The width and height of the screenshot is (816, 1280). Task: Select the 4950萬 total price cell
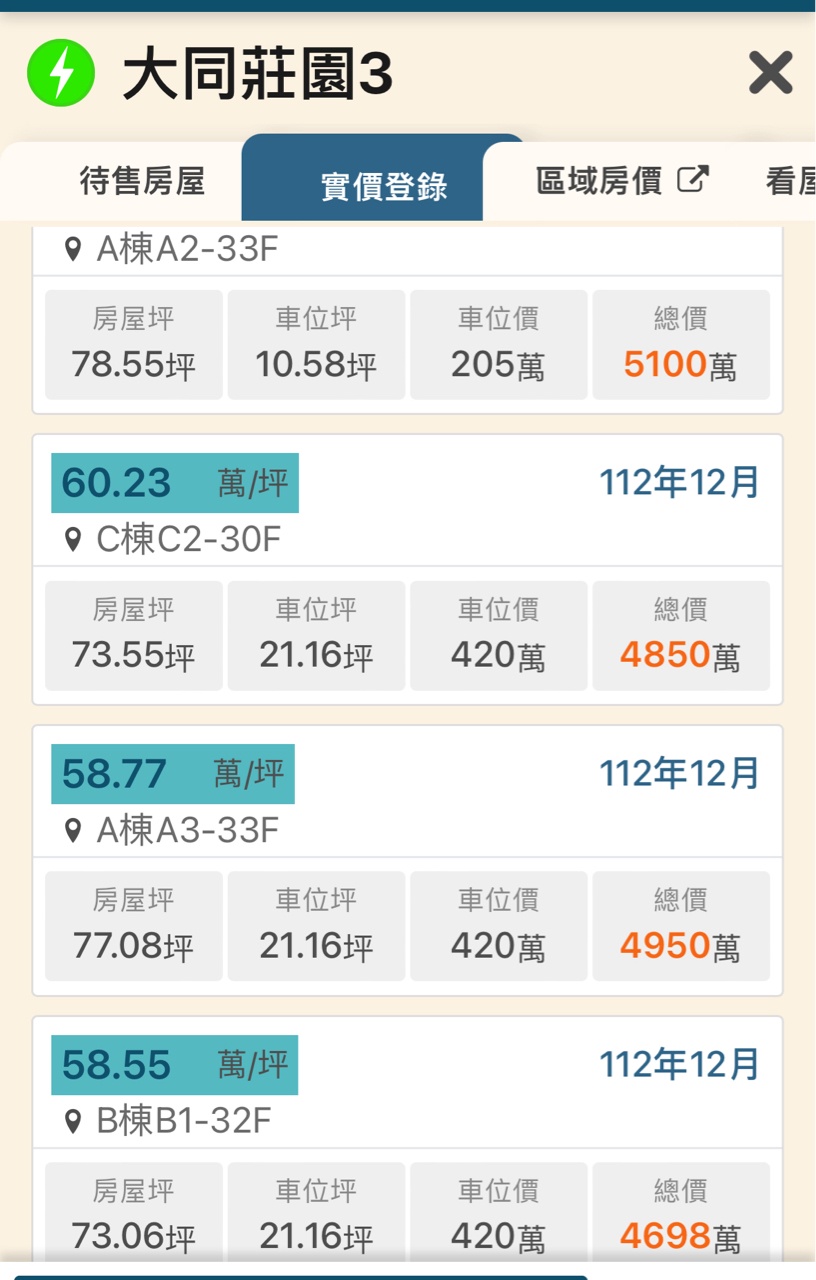click(681, 927)
